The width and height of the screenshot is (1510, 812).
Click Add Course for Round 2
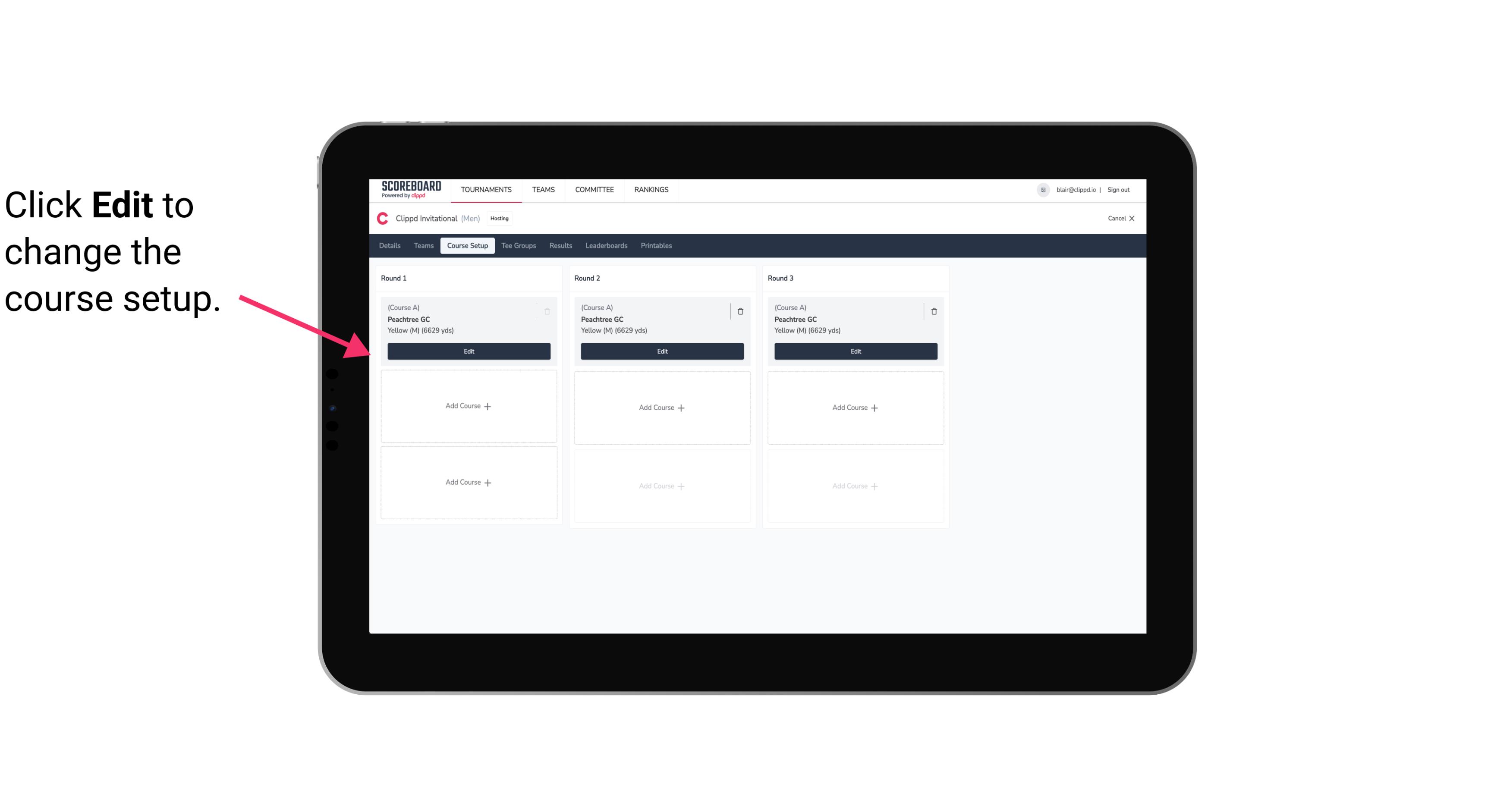pyautogui.click(x=661, y=407)
